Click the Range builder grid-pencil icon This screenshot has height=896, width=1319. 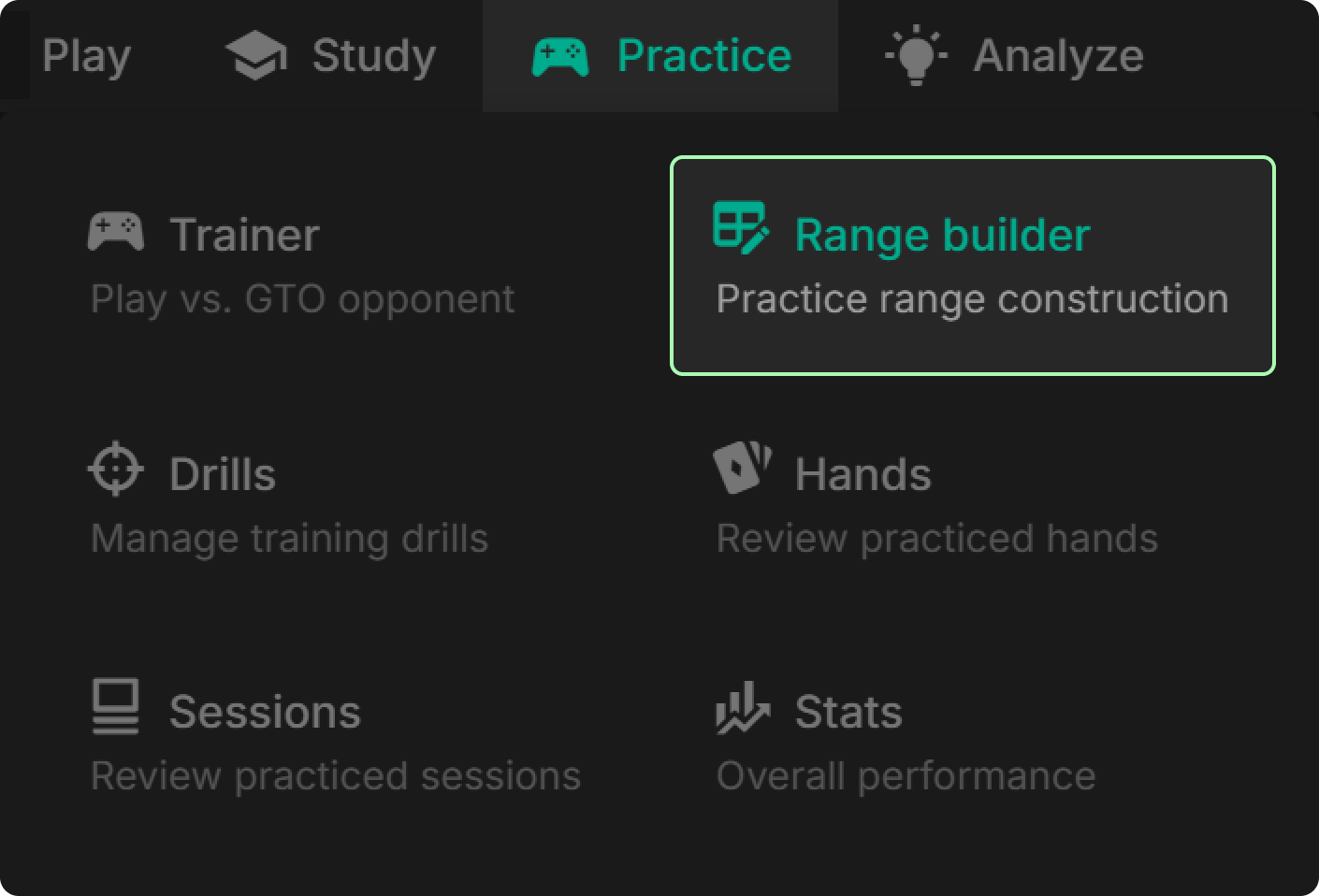pos(741,227)
